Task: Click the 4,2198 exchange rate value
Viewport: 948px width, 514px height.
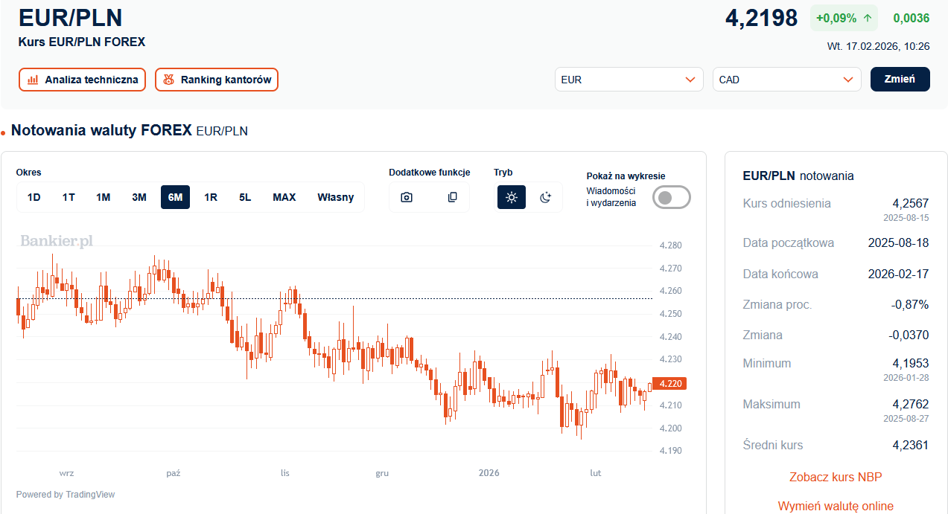Action: tap(761, 18)
